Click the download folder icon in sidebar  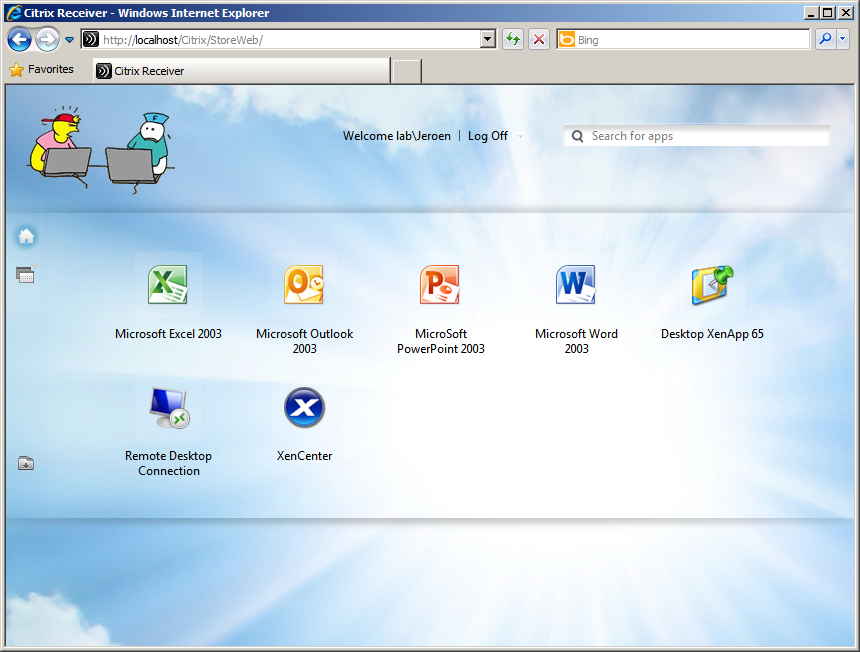coord(26,463)
